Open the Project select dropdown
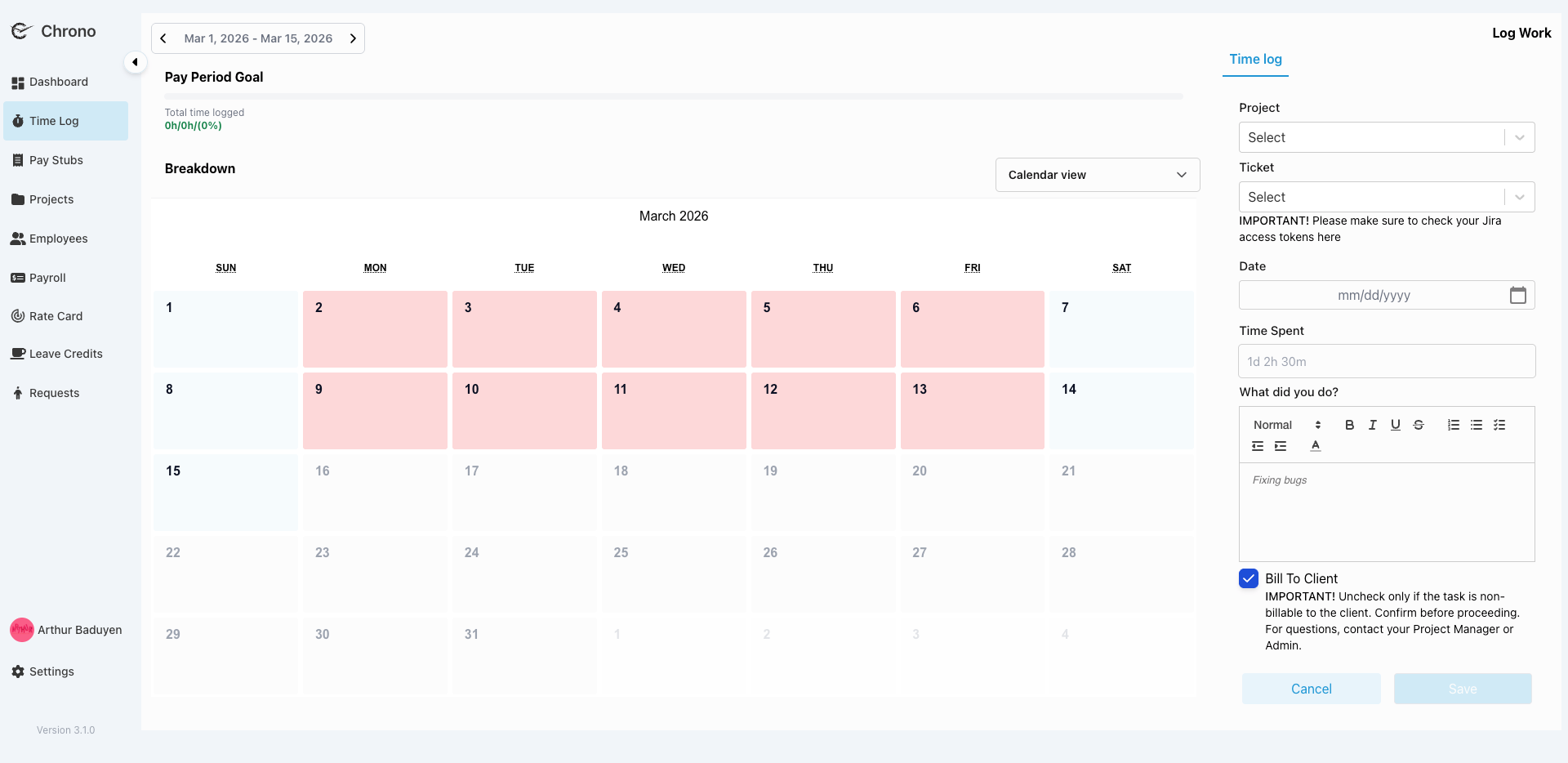The height and width of the screenshot is (763, 1568). click(x=1386, y=137)
